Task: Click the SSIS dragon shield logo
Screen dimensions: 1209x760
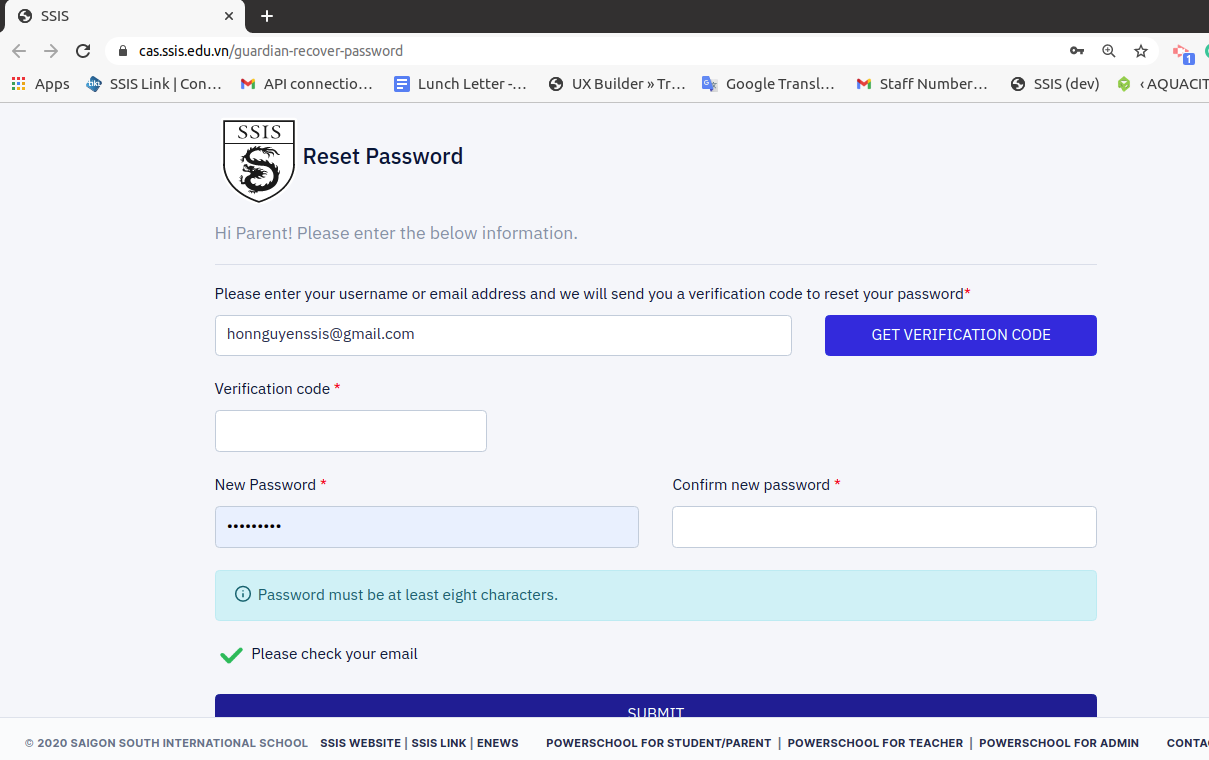Action: pyautogui.click(x=259, y=160)
